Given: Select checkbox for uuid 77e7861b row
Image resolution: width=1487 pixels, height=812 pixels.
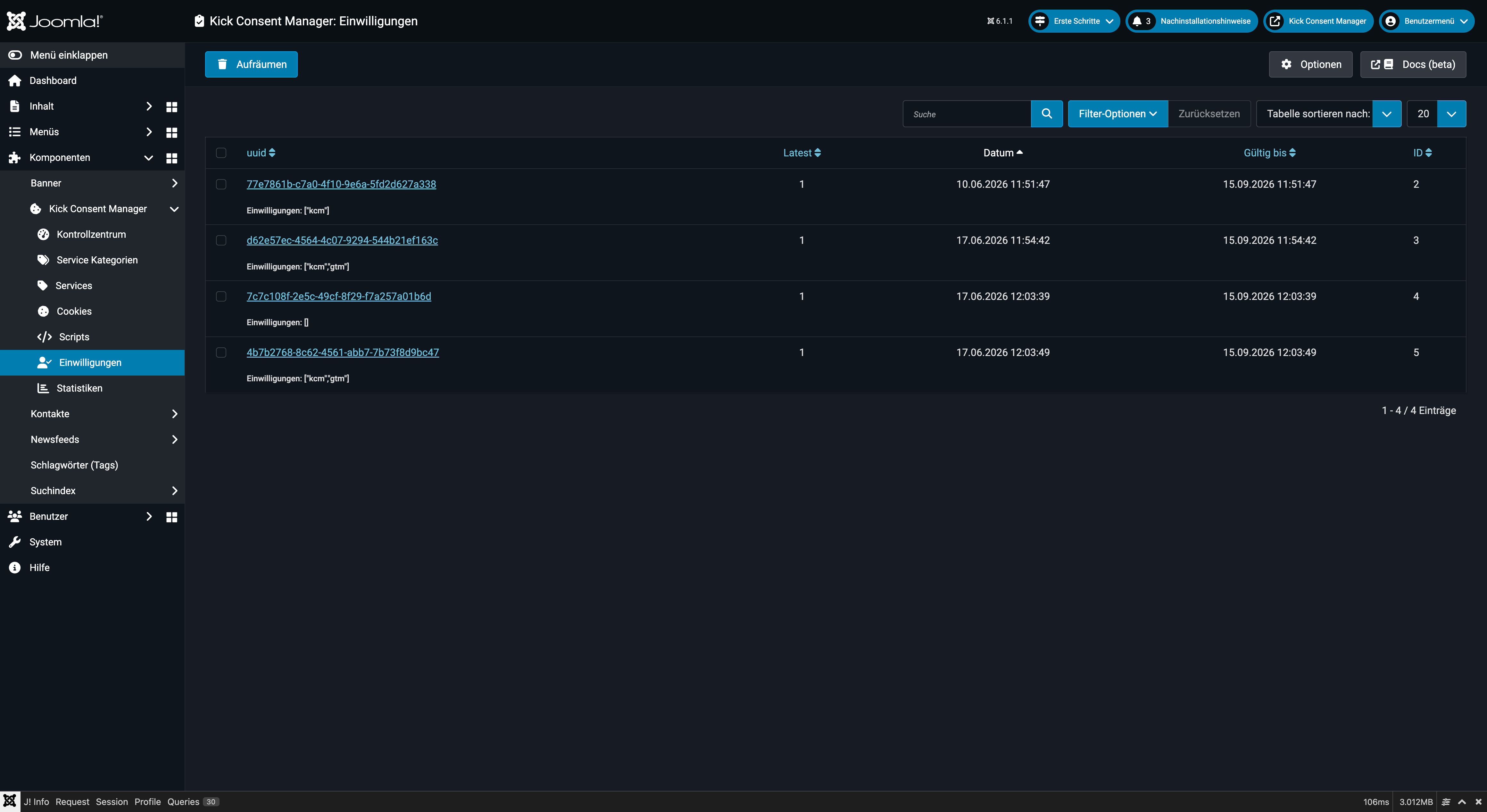Looking at the screenshot, I should click(x=221, y=184).
